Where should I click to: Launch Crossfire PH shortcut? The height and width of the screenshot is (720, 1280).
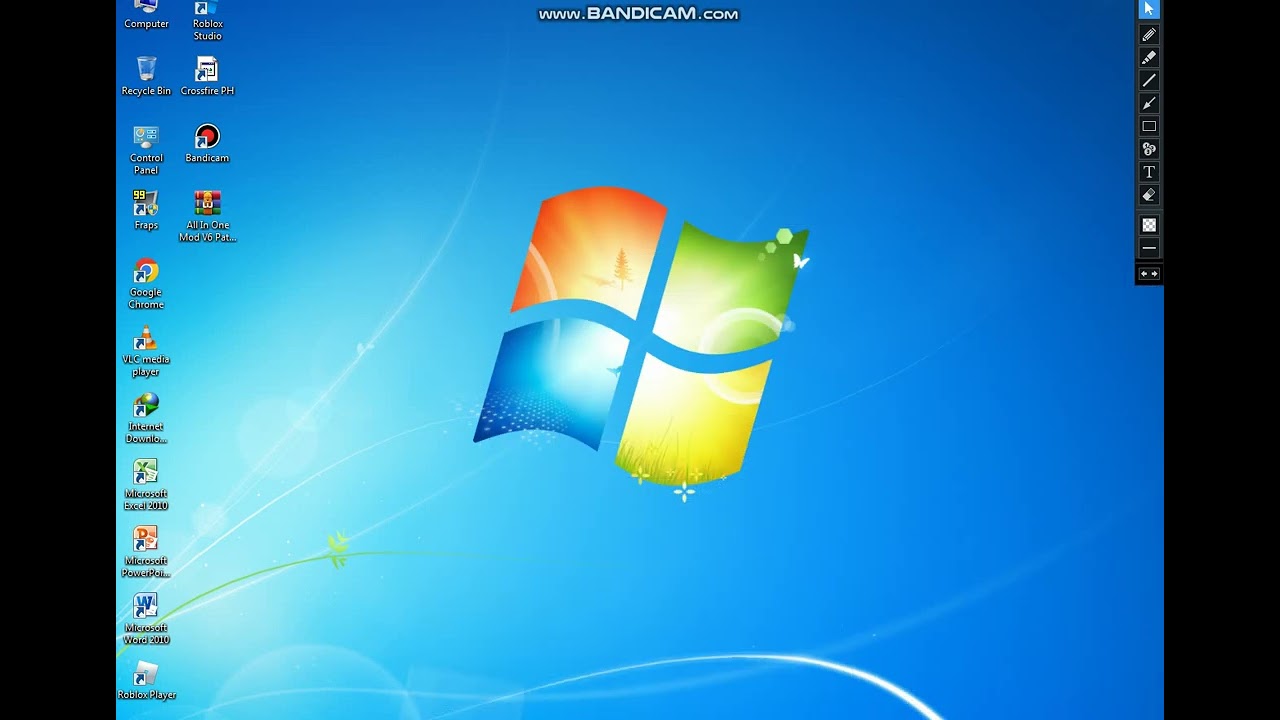[x=207, y=76]
